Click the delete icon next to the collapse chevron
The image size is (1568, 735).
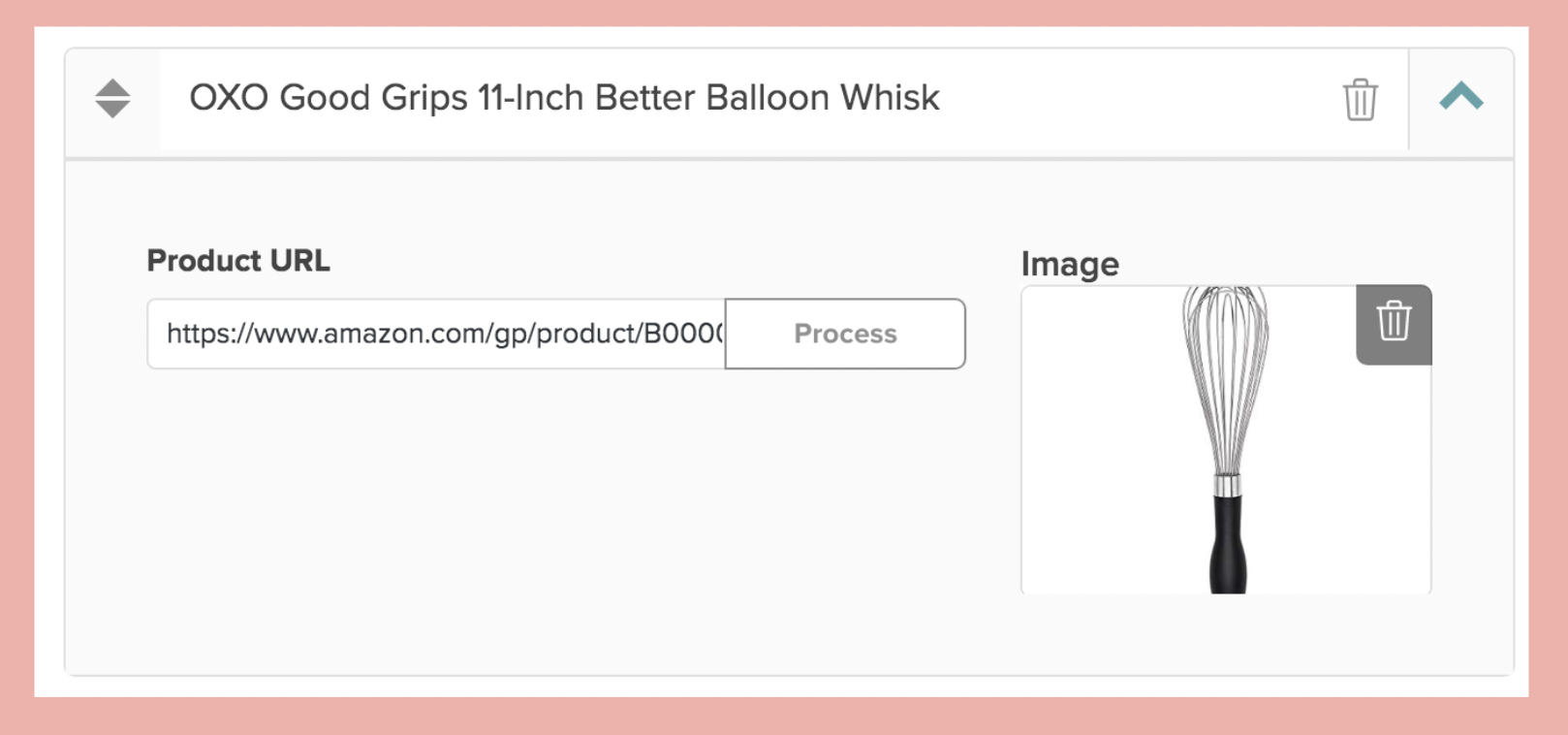(1361, 98)
